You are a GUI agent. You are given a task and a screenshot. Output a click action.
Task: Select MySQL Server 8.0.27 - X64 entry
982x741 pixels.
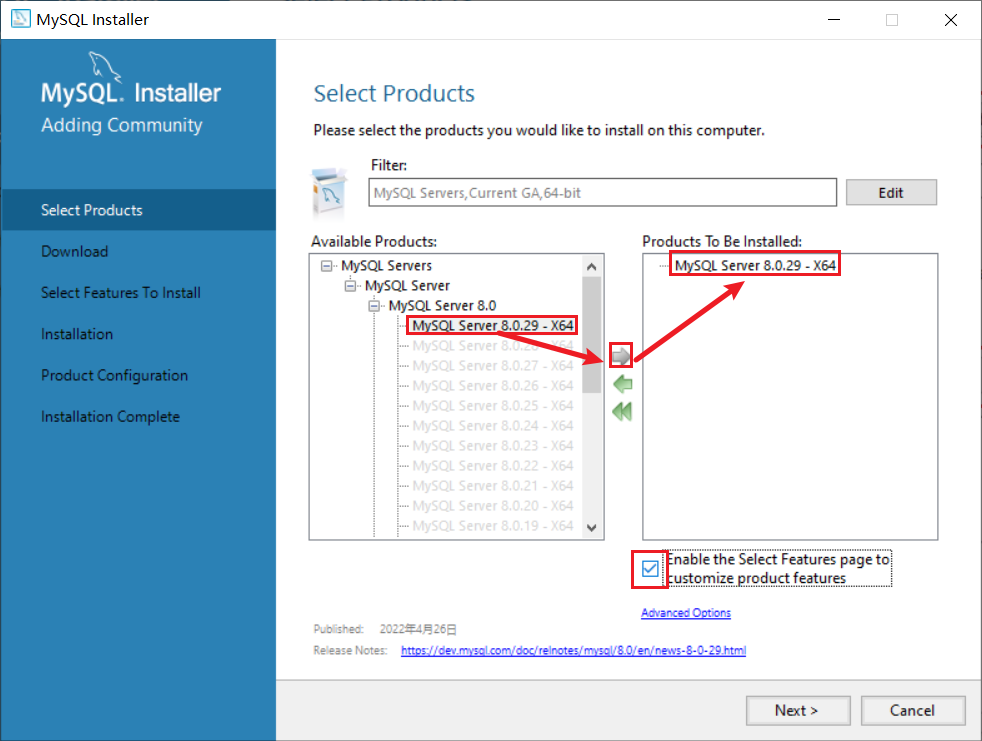tap(492, 366)
